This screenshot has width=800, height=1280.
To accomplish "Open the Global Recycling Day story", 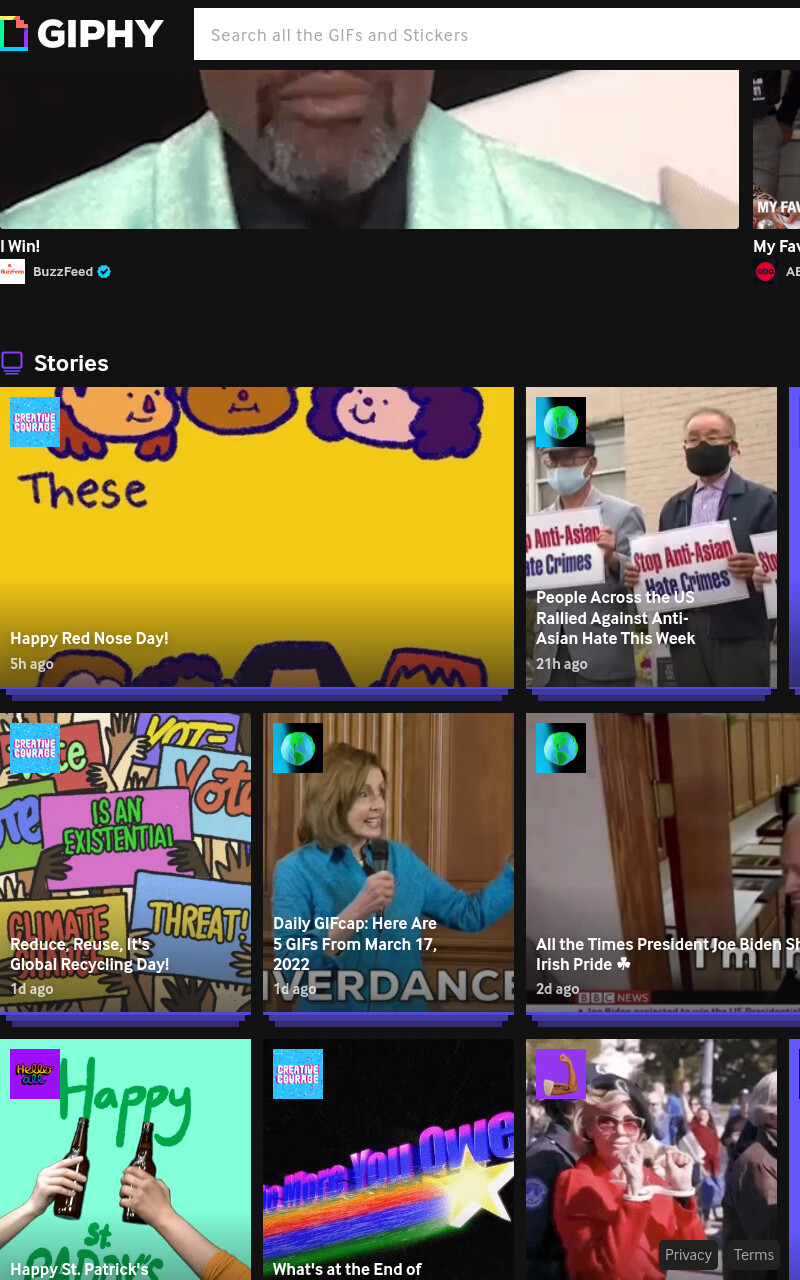I will point(125,863).
